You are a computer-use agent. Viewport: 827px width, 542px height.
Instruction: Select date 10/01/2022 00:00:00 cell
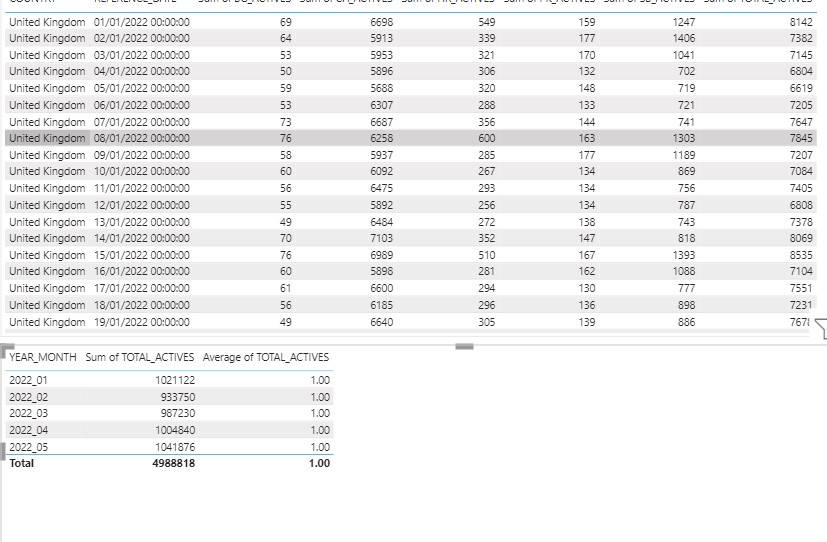pyautogui.click(x=142, y=171)
